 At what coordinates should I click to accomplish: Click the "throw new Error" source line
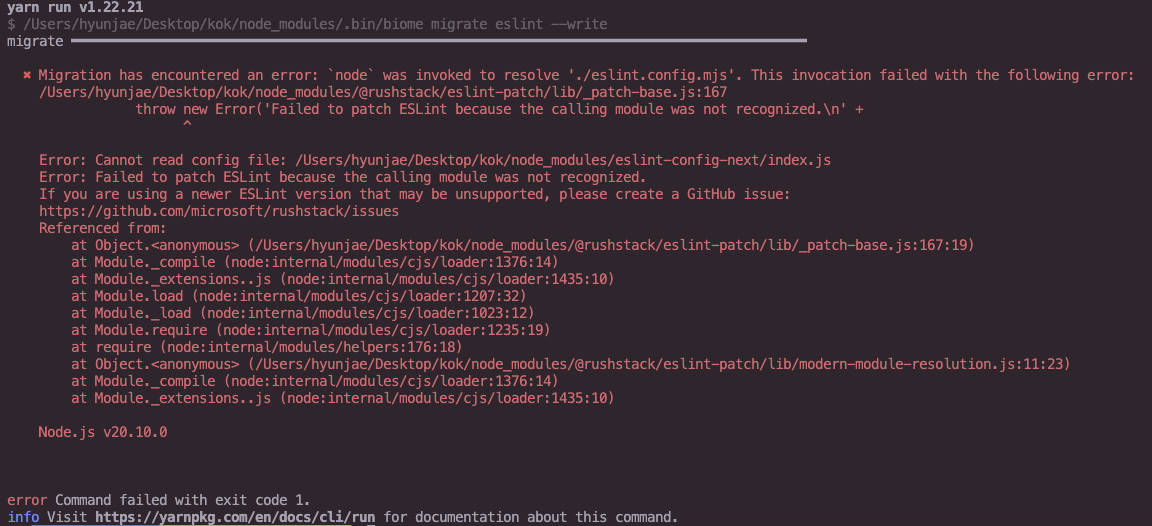tap(498, 109)
